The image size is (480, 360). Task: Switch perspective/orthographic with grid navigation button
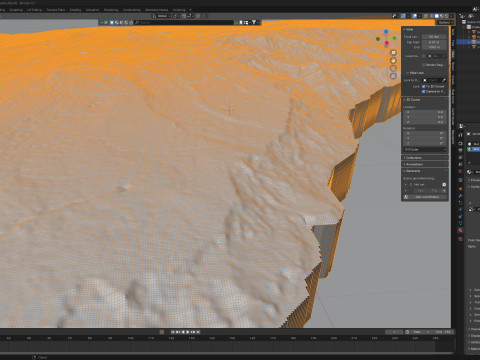(393, 76)
